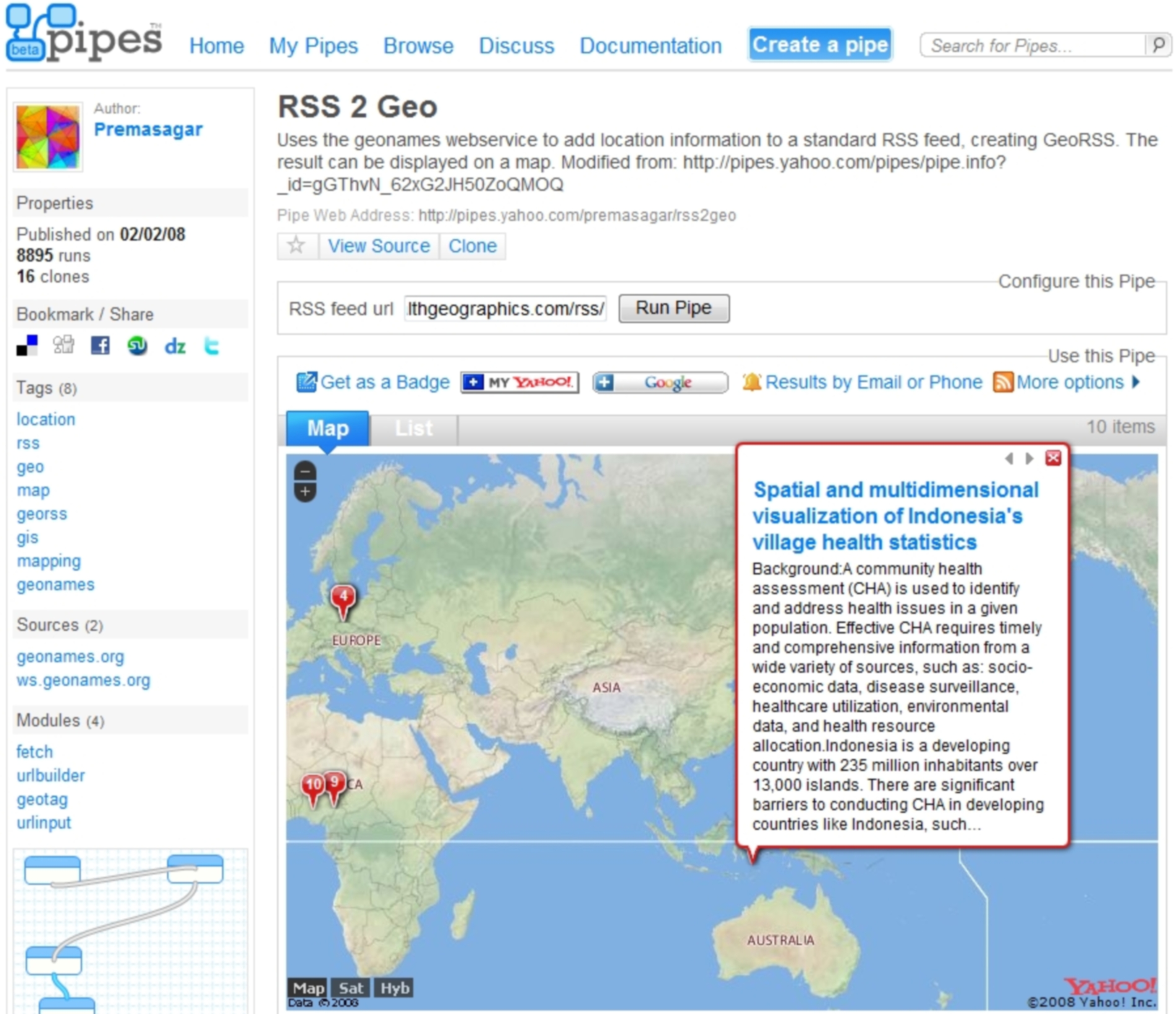Share on StumbleUpon icon
This screenshot has width=1176, height=1014.
(x=137, y=345)
